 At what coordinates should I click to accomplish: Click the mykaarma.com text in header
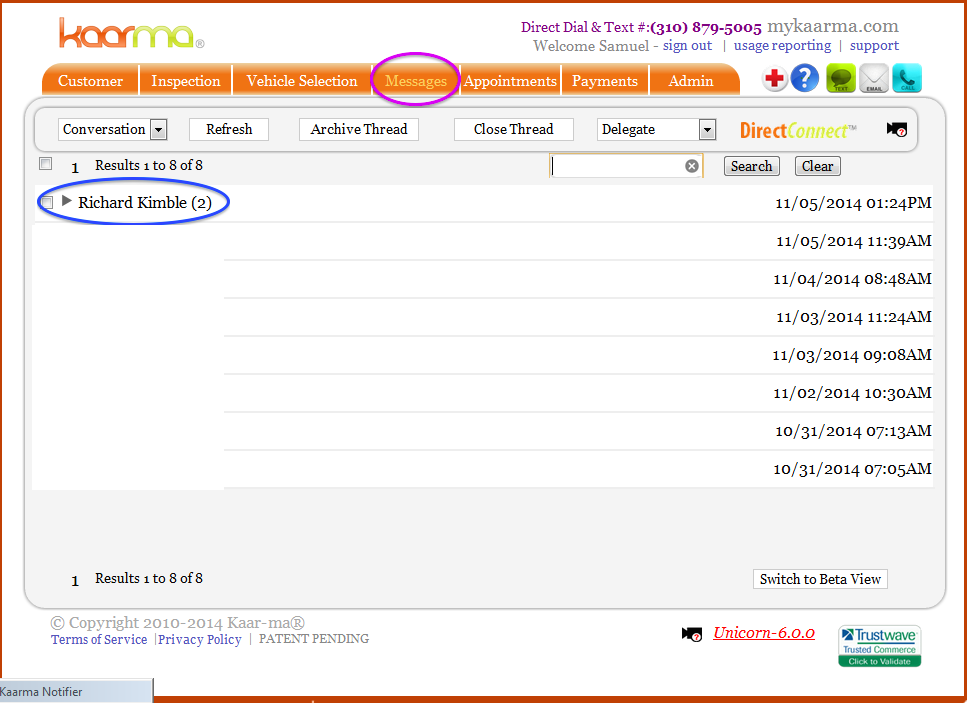(833, 27)
